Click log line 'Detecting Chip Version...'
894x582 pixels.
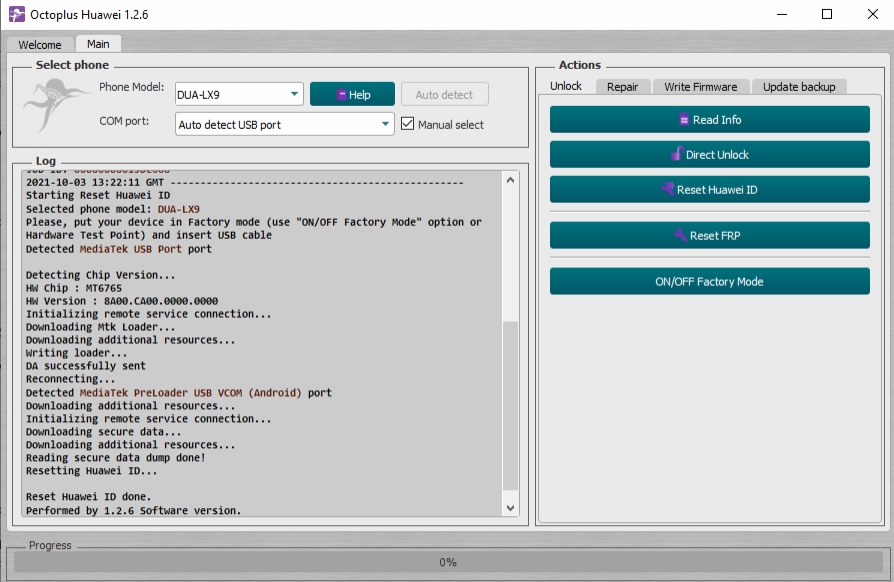100,275
